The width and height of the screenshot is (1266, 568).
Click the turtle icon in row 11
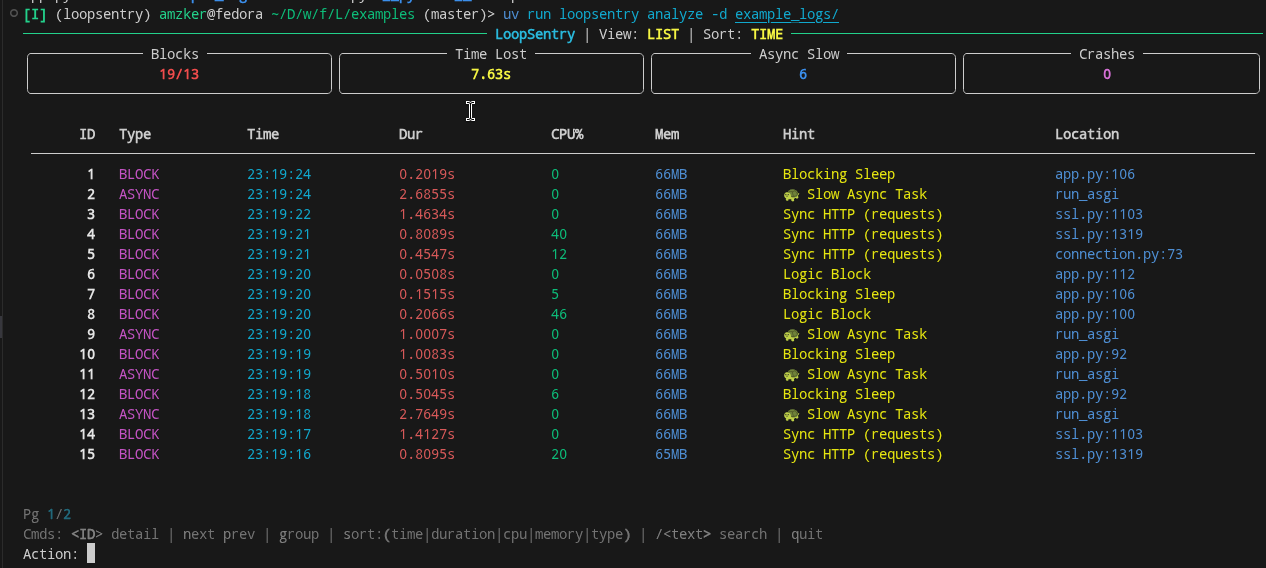click(x=791, y=374)
